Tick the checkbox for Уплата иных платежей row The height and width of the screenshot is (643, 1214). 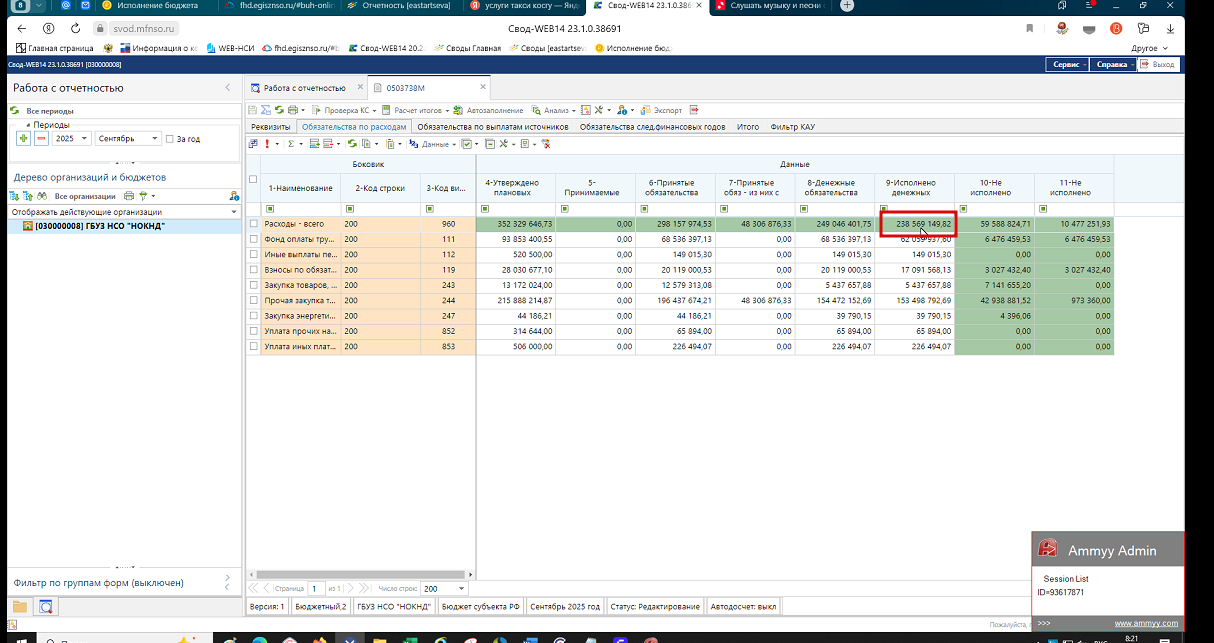tap(253, 347)
